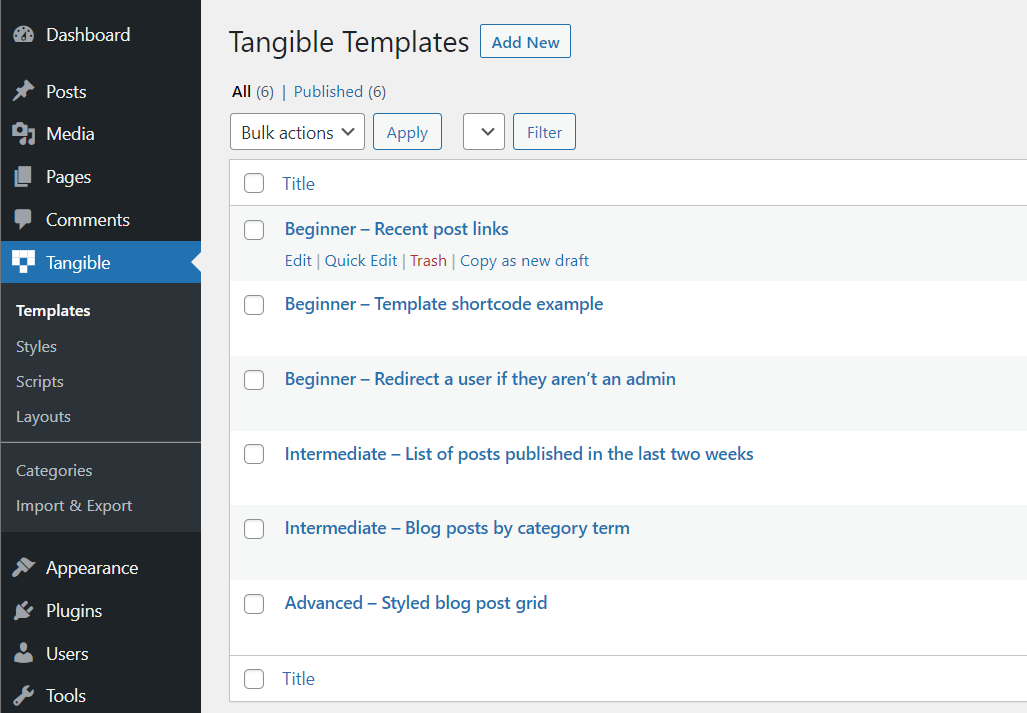Click the Tools wrench icon
Viewport: 1027px width, 713px height.
tap(23, 696)
